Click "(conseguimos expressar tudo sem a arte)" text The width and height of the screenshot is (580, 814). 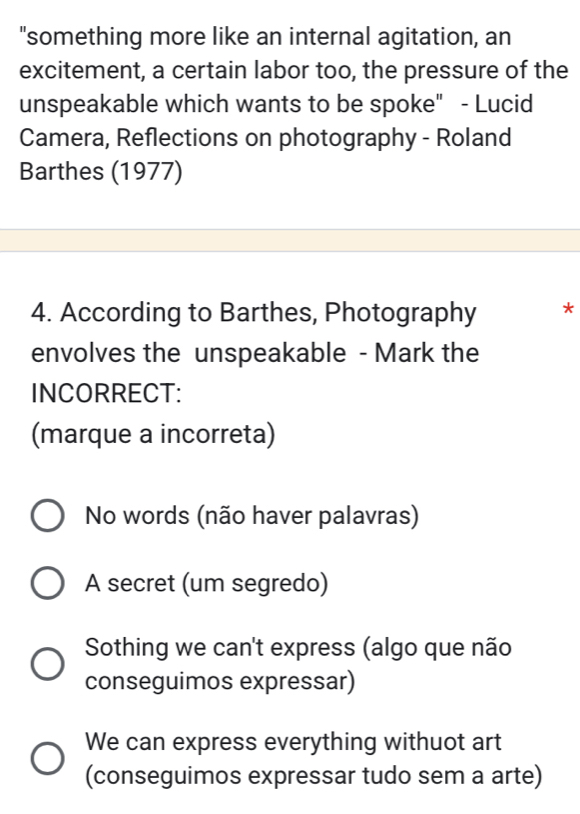point(314,776)
